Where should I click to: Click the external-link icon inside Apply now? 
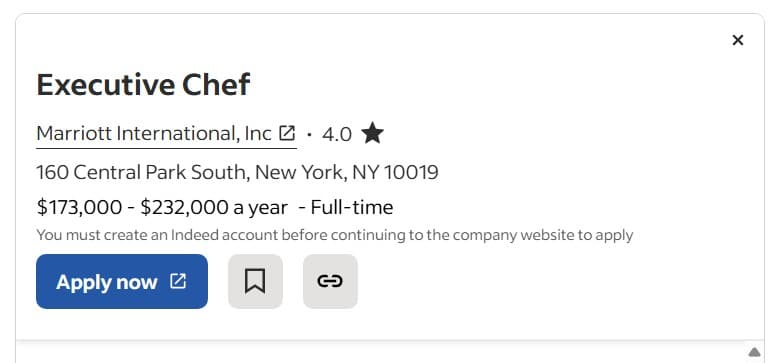click(178, 281)
